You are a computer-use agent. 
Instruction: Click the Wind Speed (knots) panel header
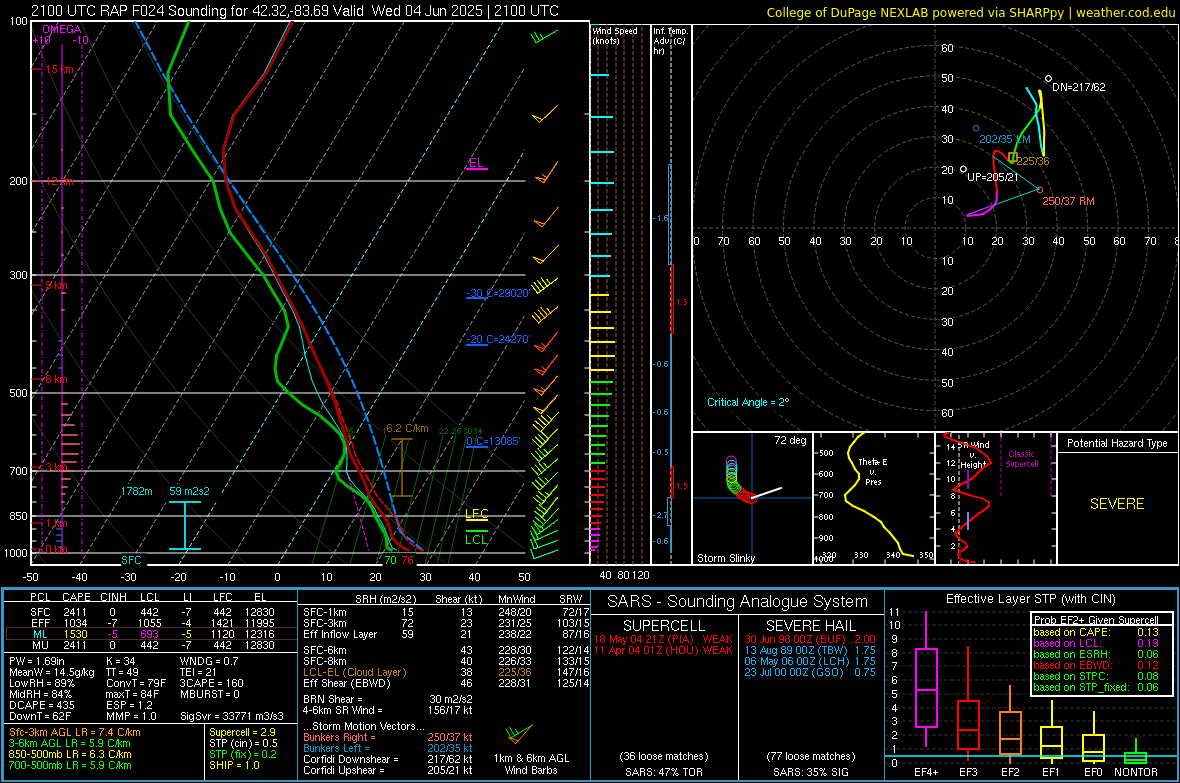click(615, 35)
